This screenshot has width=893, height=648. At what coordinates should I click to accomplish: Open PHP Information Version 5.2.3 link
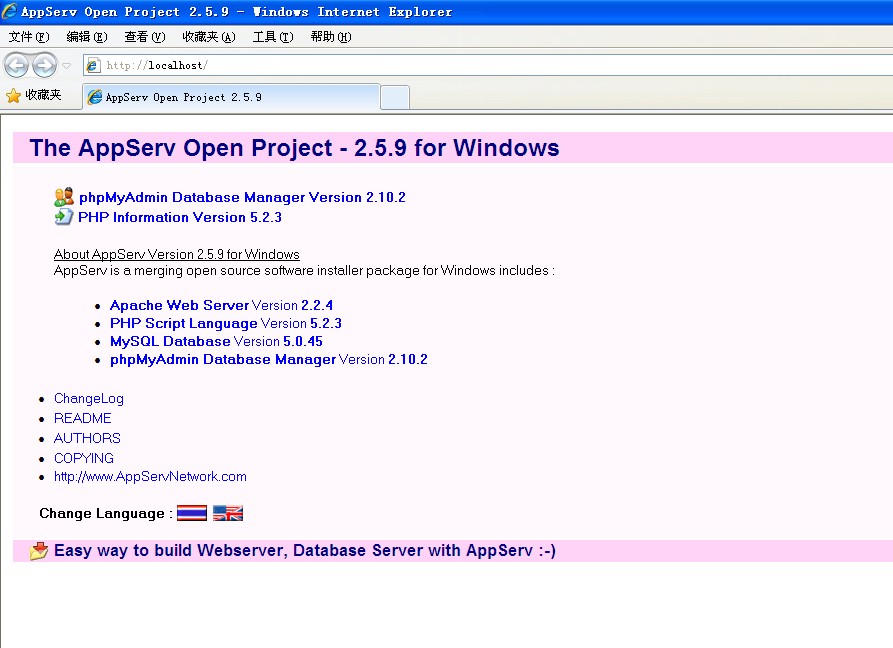[179, 217]
